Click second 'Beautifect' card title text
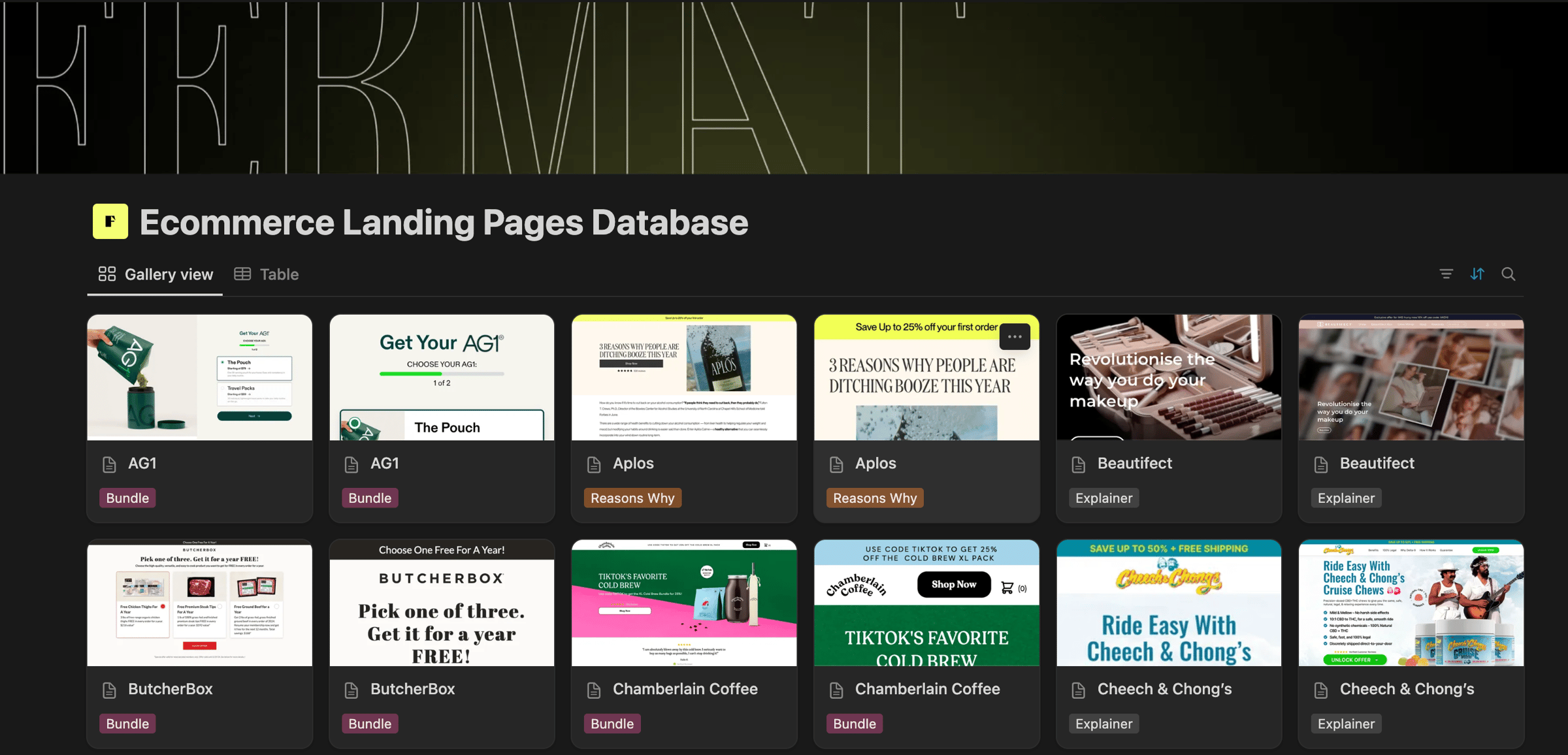Viewport: 1568px width, 755px height. [x=1377, y=463]
